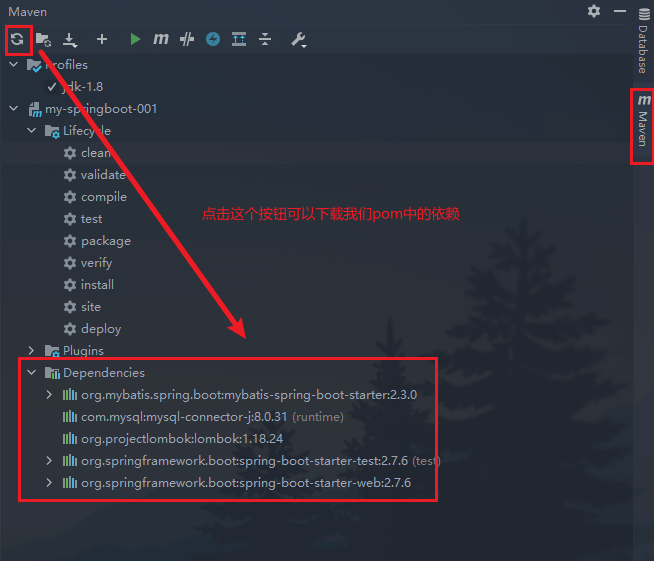Toggle Offline Mode icon in toolbar
This screenshot has height=561, width=654.
[187, 39]
